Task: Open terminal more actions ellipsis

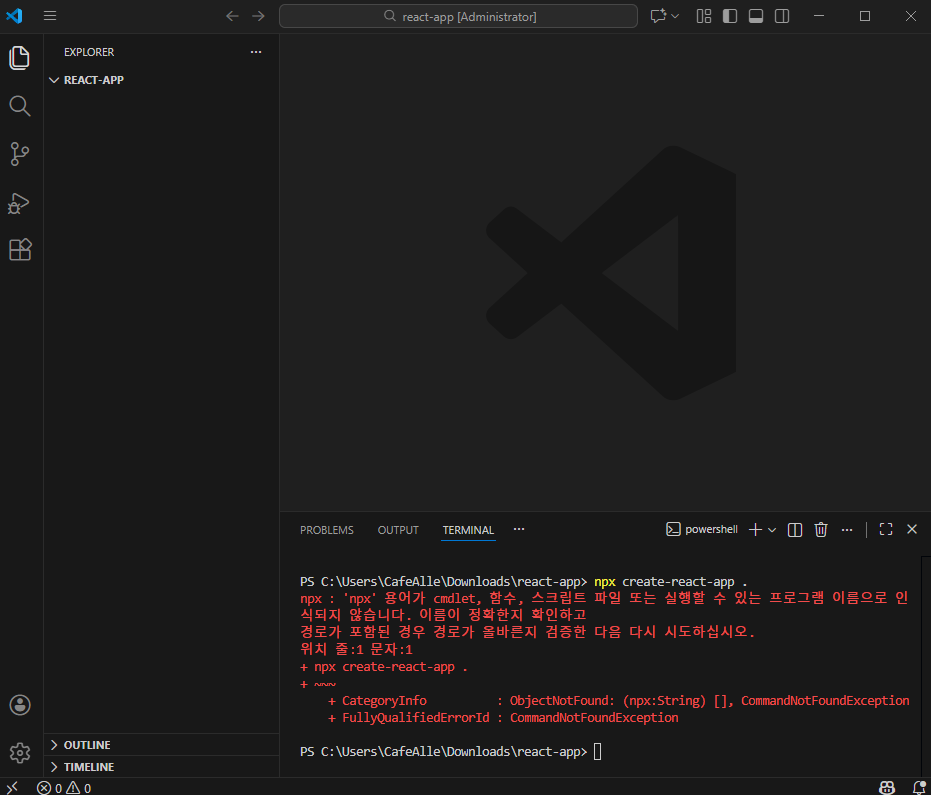Action: [x=847, y=530]
